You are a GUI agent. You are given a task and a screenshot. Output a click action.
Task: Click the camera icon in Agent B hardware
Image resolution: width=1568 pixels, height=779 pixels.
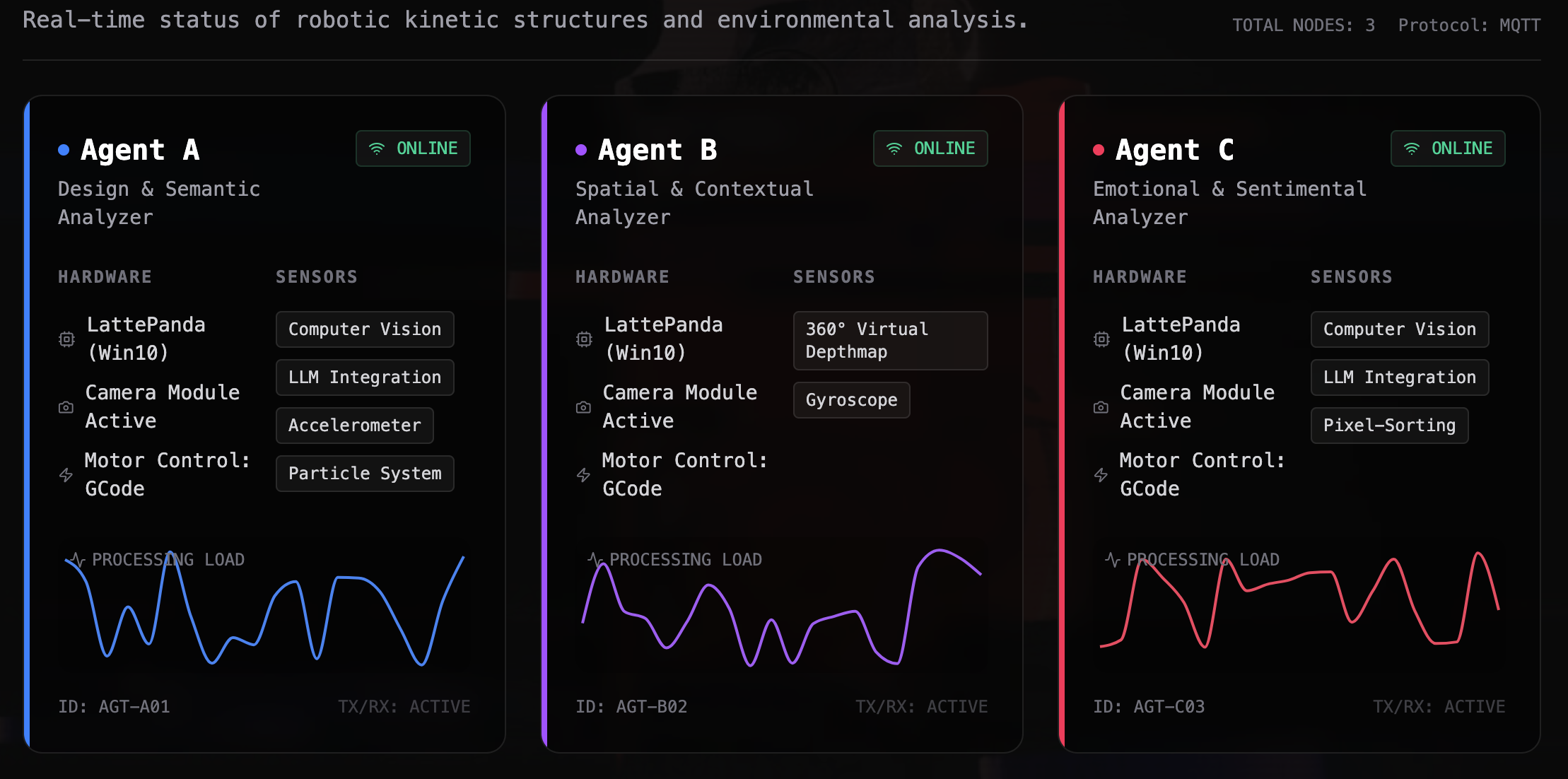pyautogui.click(x=583, y=407)
